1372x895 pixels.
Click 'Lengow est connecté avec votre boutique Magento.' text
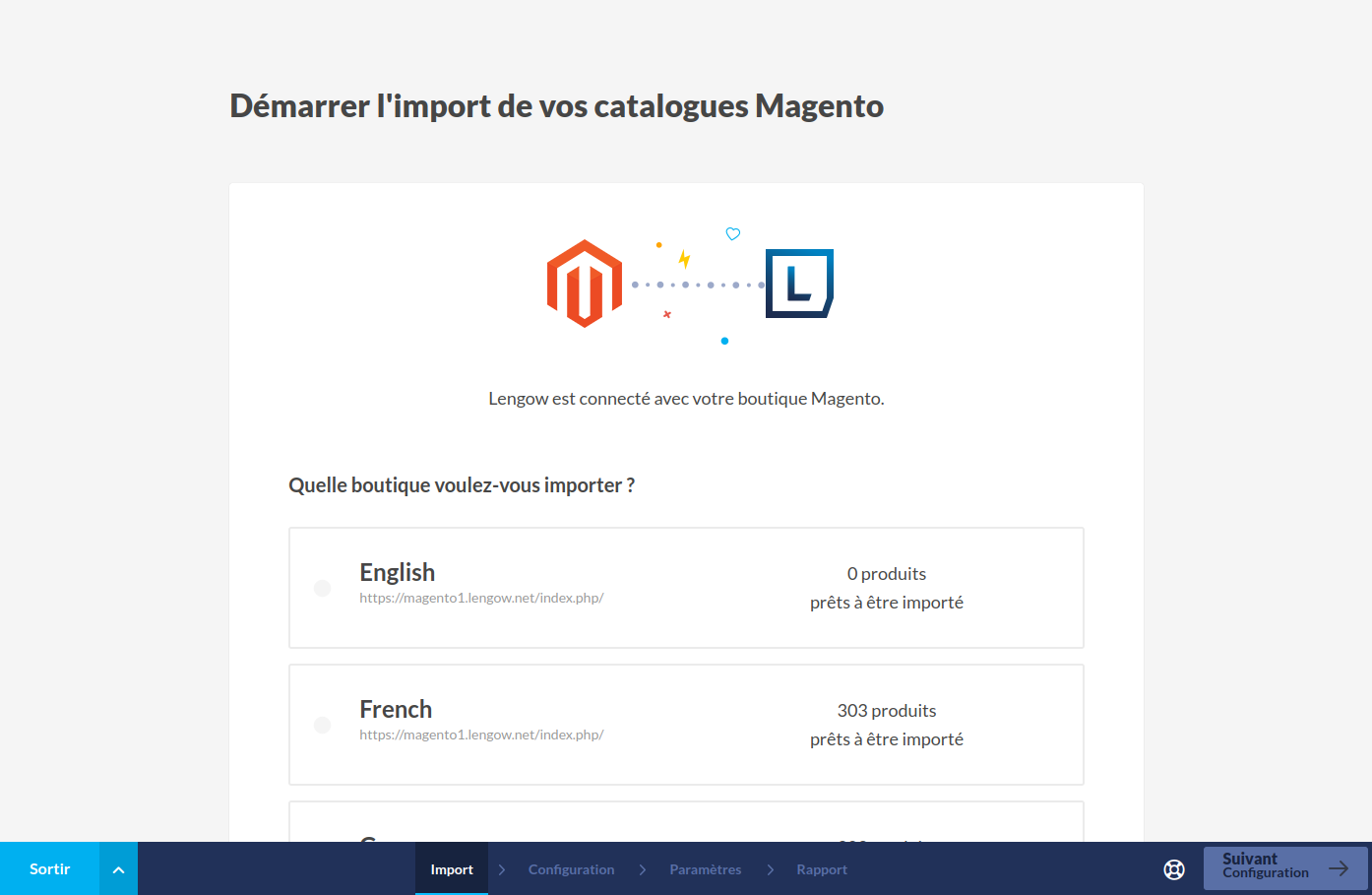pos(686,399)
